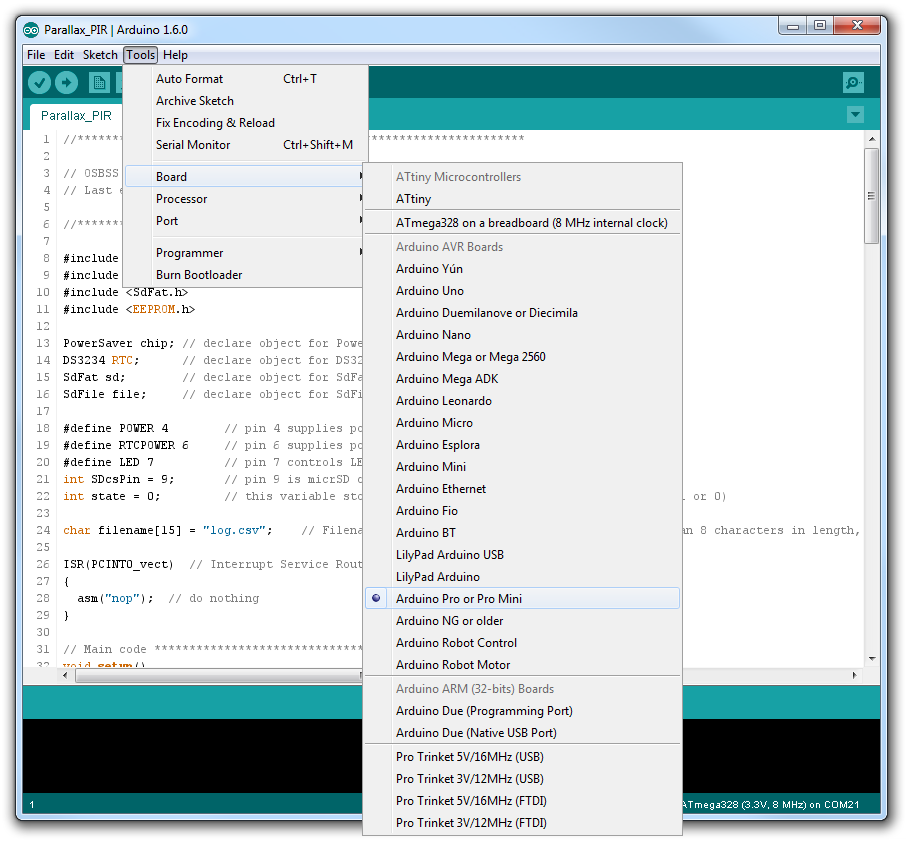Click the Upload arrow toolbar icon
This screenshot has width=910, height=844.
pos(66,82)
